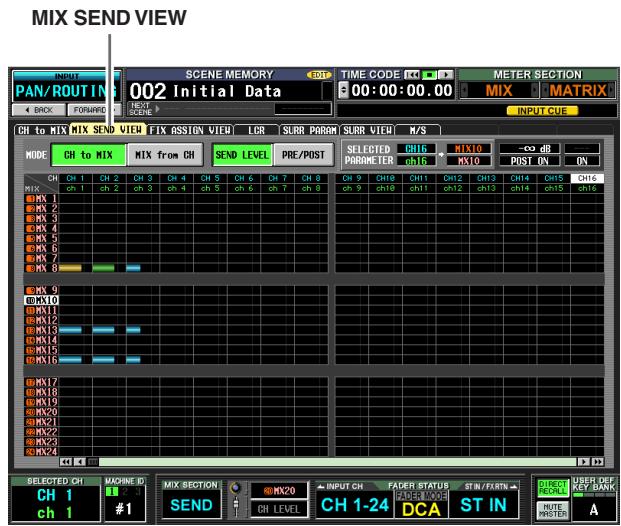Open the SURR PARAM tab

click(309, 130)
